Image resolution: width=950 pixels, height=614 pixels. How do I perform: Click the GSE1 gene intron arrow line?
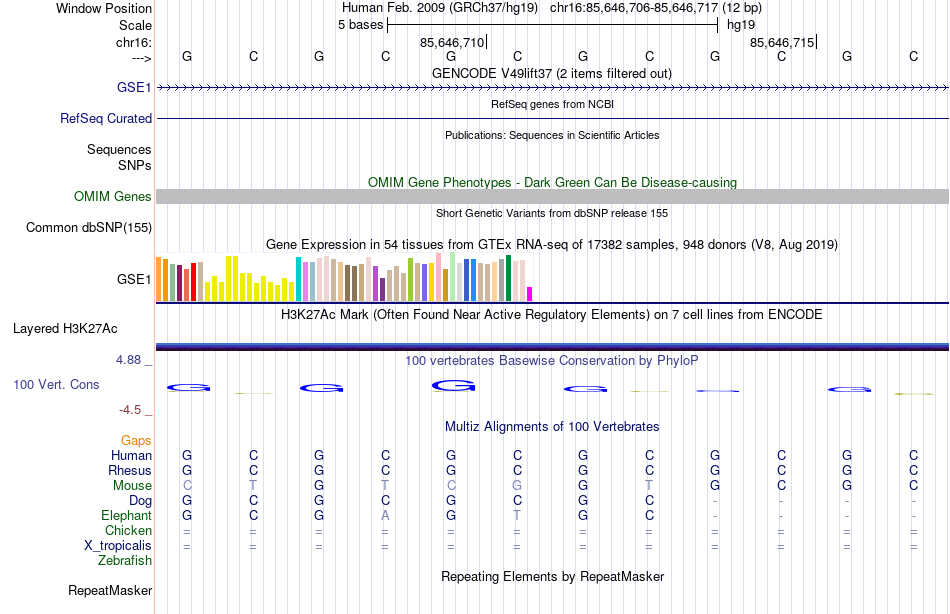click(x=553, y=88)
